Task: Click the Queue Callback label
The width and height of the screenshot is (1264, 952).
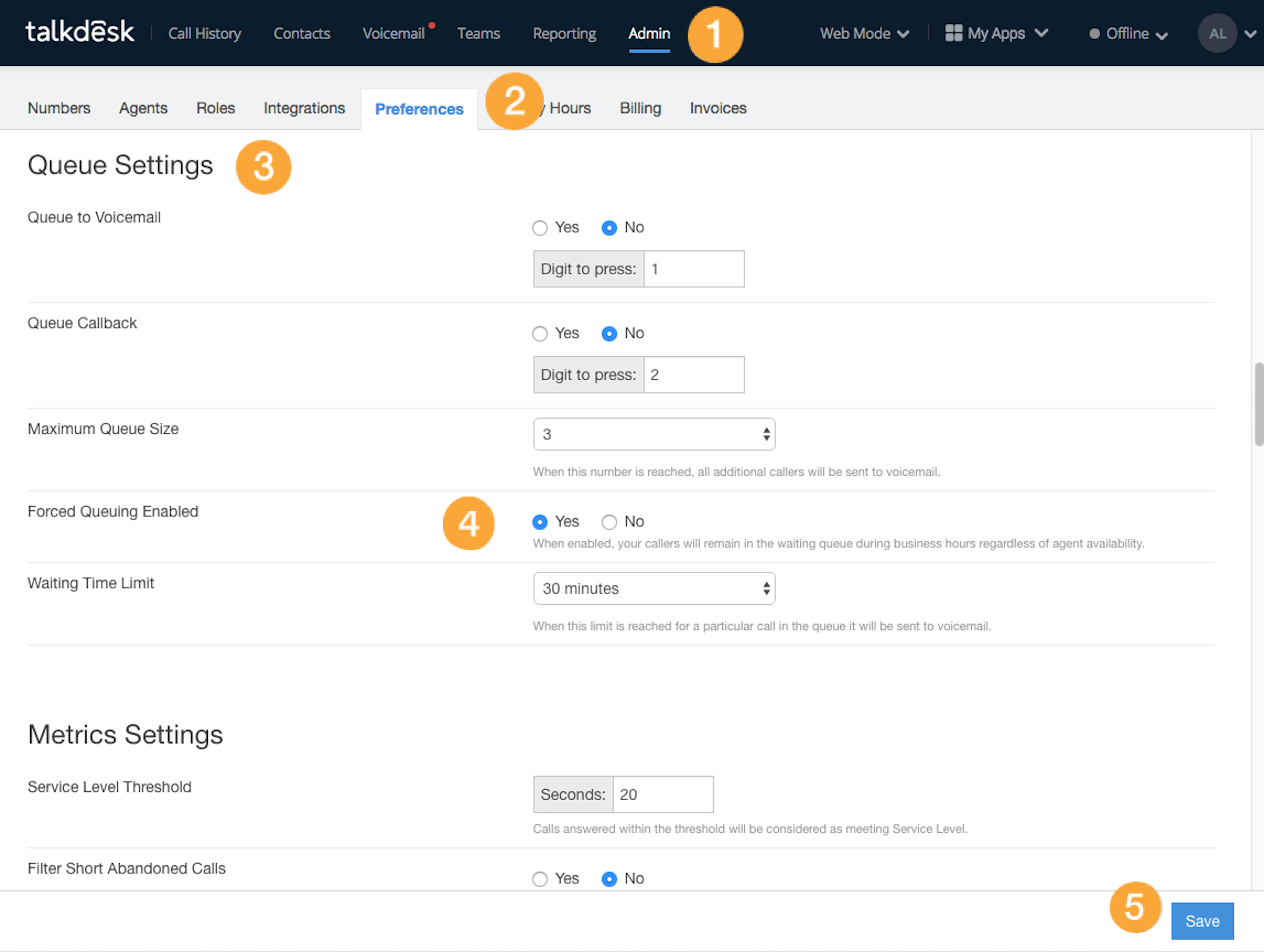Action: [82, 323]
